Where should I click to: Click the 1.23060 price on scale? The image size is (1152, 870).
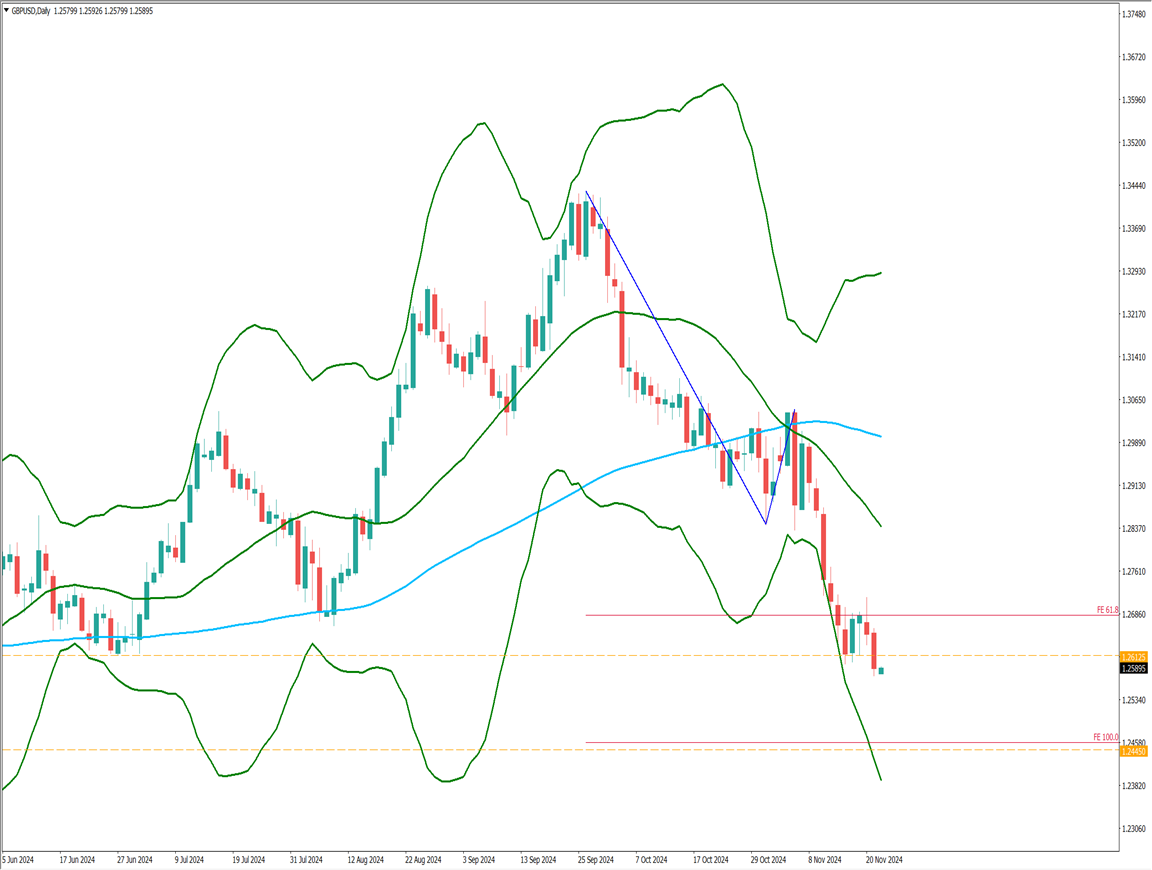pos(1134,829)
